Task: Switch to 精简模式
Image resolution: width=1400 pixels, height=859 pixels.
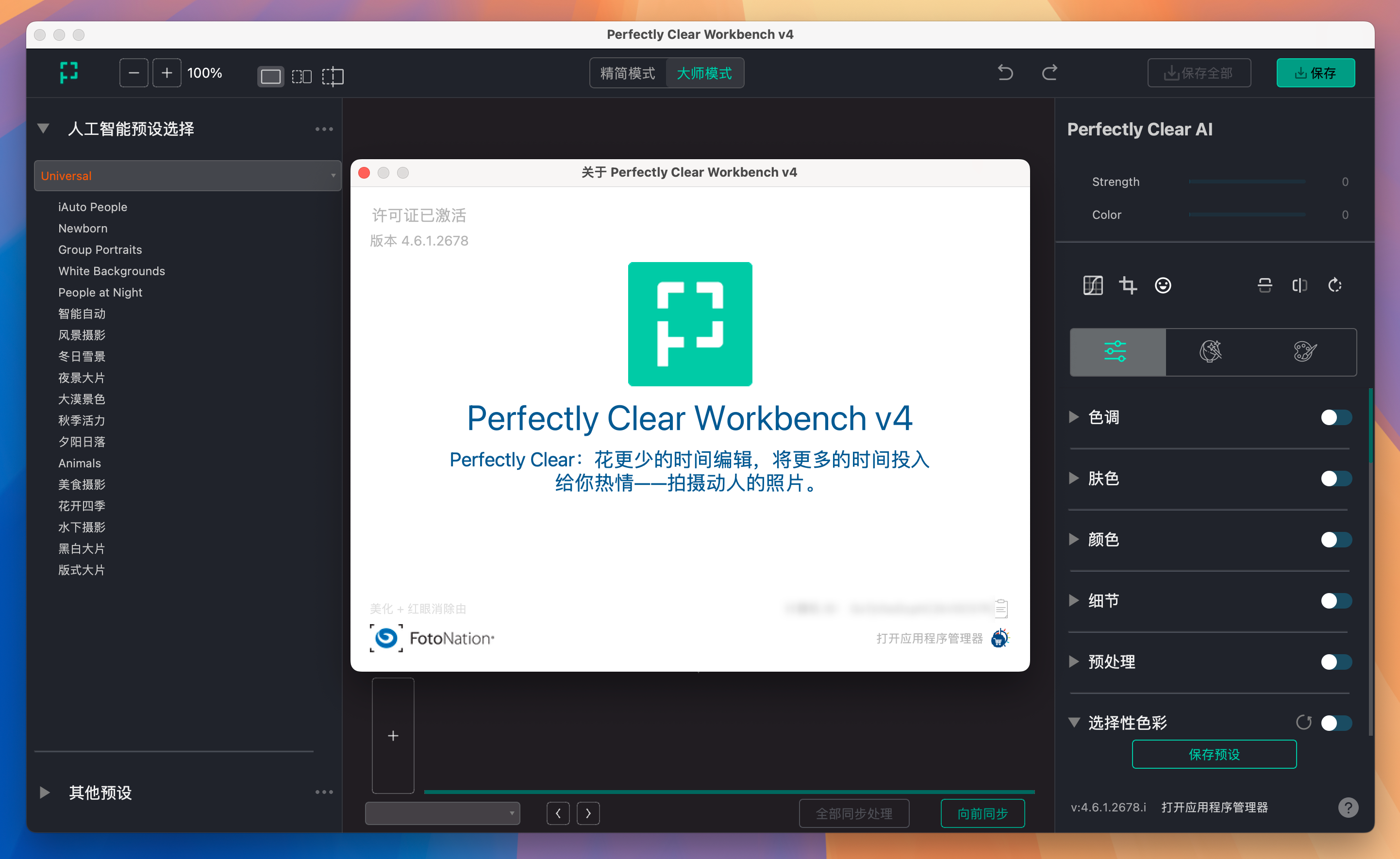Action: 627,73
